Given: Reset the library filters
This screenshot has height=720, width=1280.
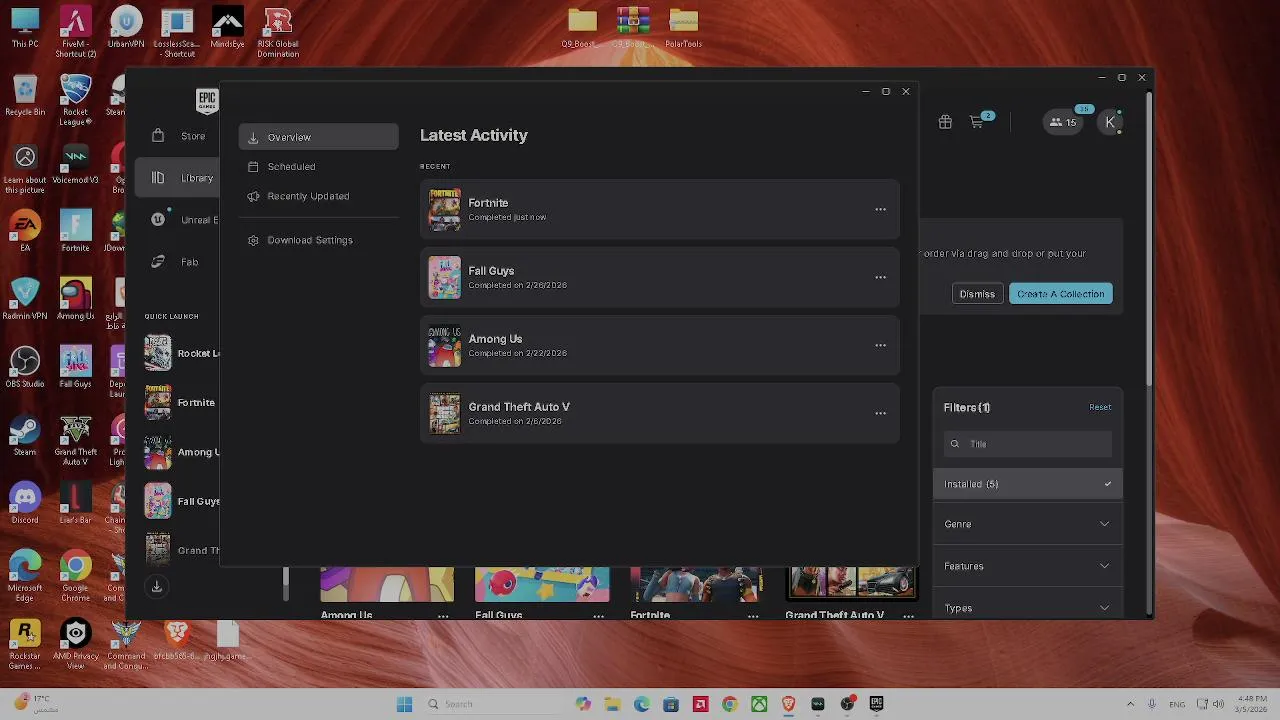Looking at the screenshot, I should click(1100, 407).
